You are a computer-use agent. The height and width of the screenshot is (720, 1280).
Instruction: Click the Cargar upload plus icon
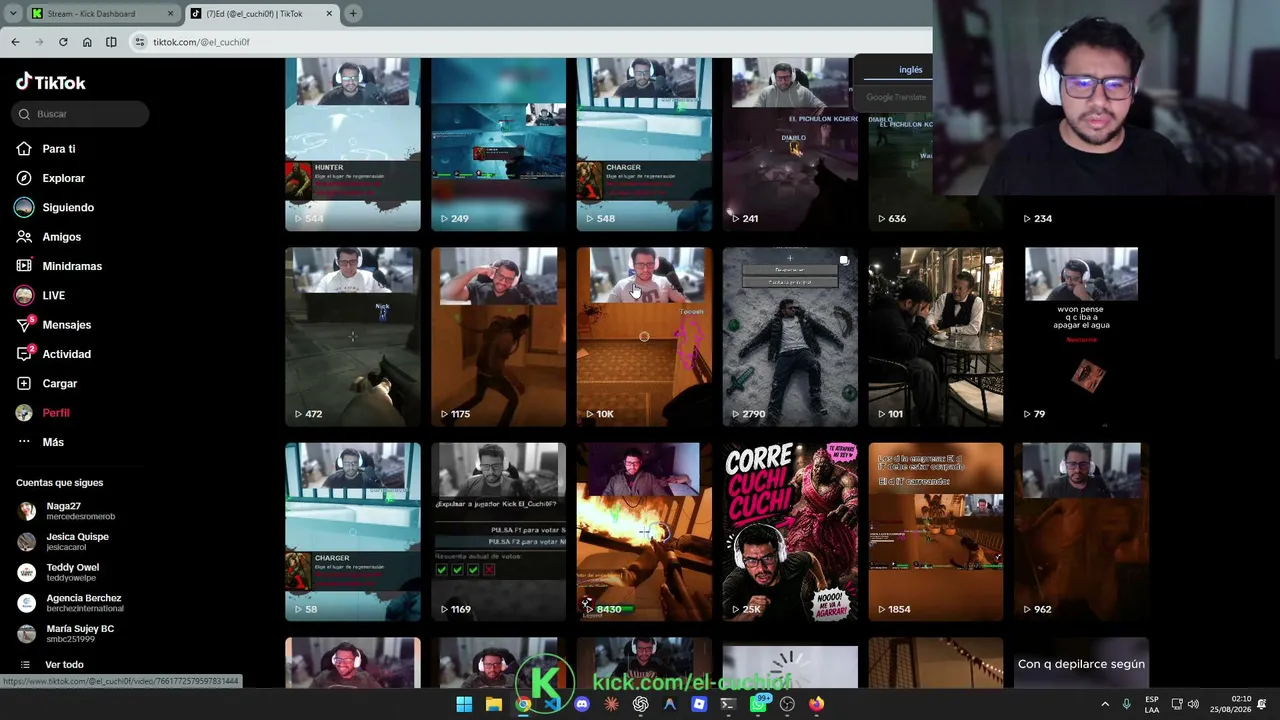click(24, 383)
